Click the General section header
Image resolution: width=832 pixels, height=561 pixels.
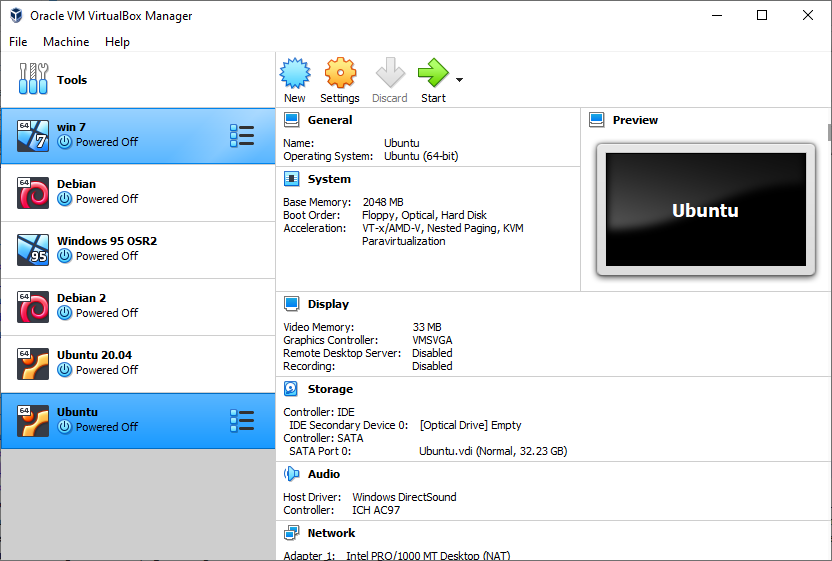pos(329,120)
